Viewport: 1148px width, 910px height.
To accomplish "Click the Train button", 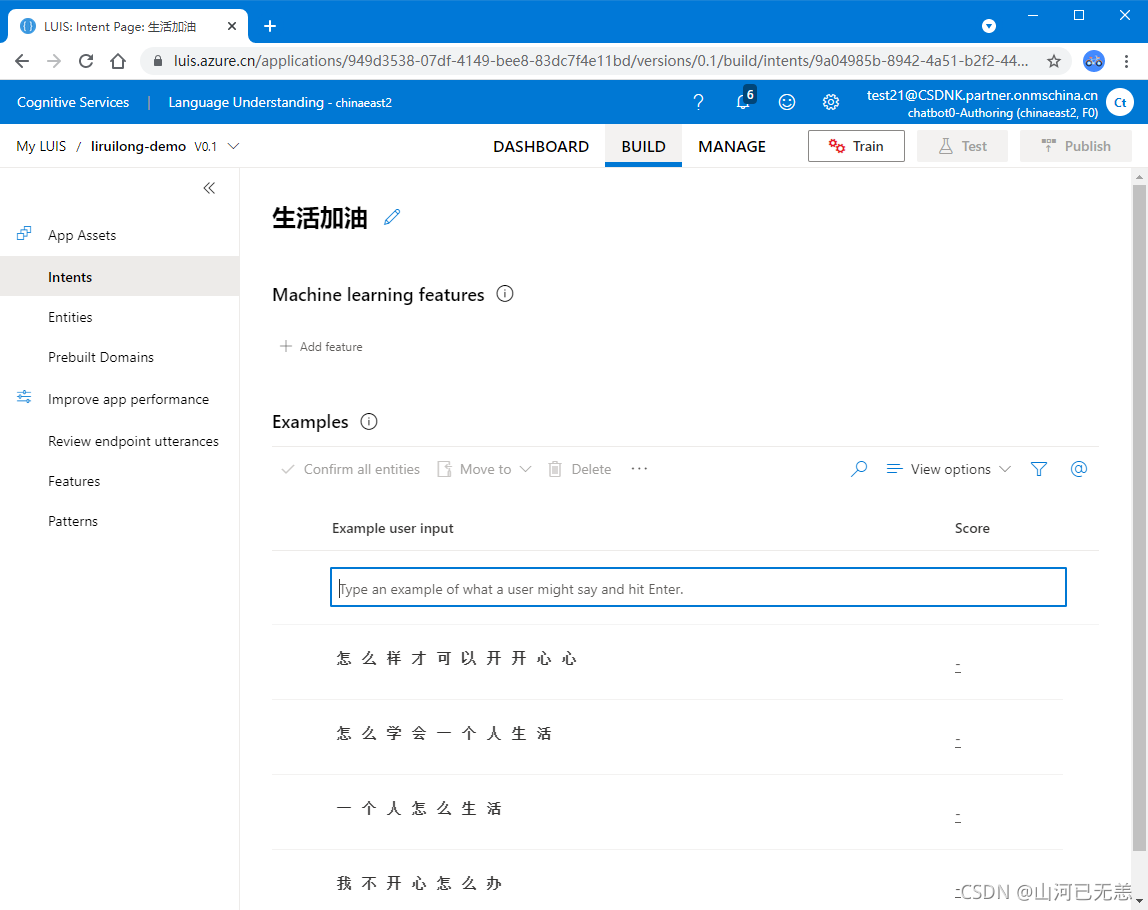I will point(856,146).
